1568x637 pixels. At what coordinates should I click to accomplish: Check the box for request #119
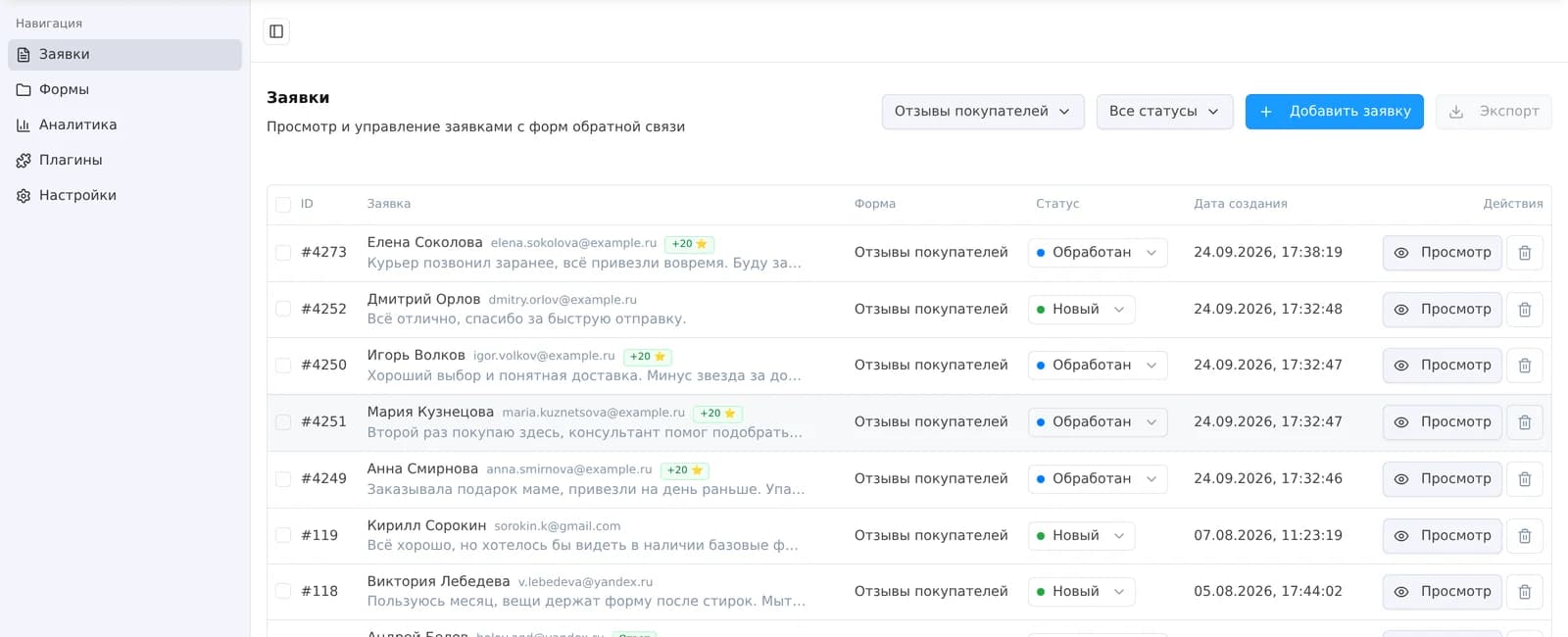[x=283, y=535]
